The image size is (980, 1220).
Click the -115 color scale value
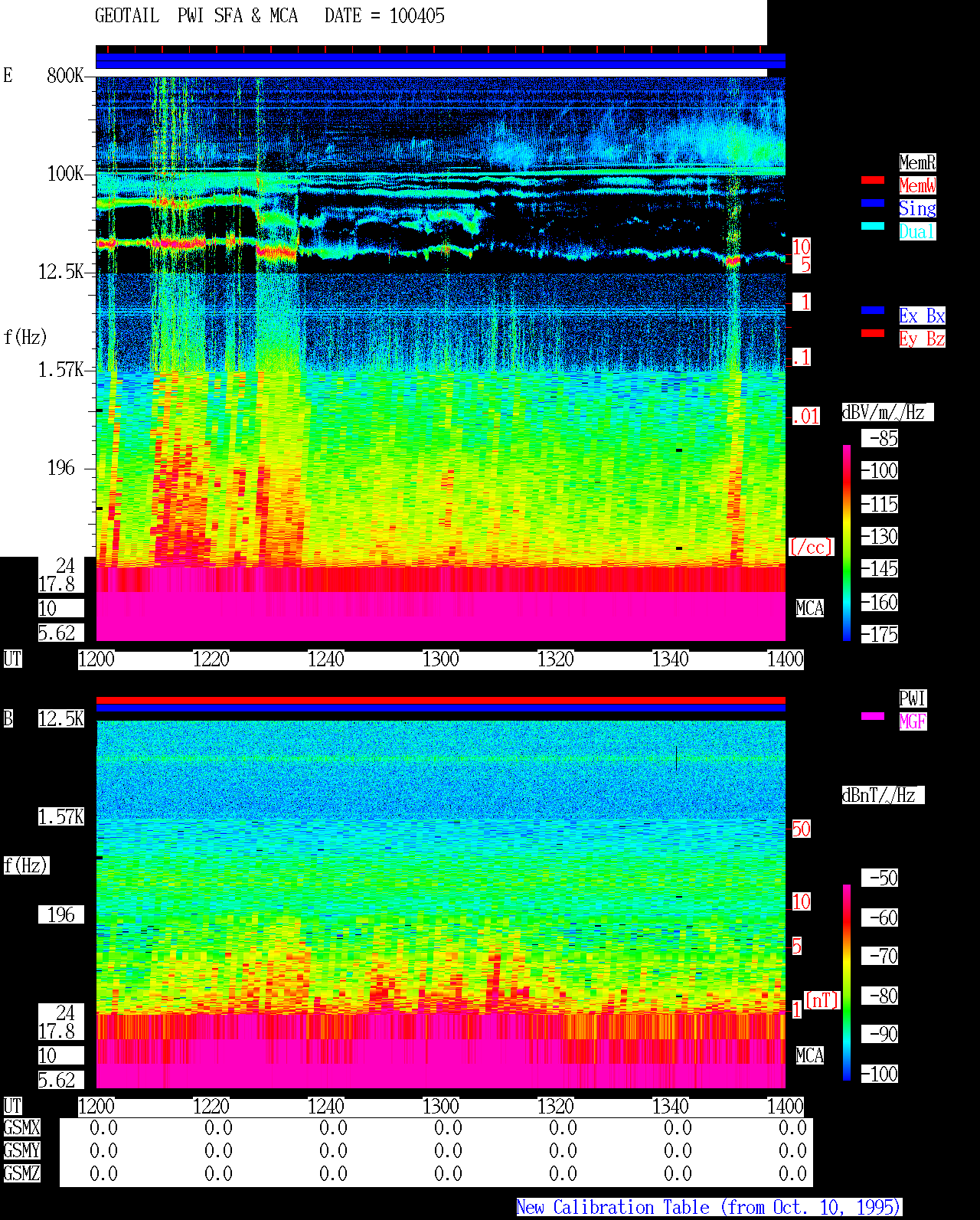click(880, 504)
